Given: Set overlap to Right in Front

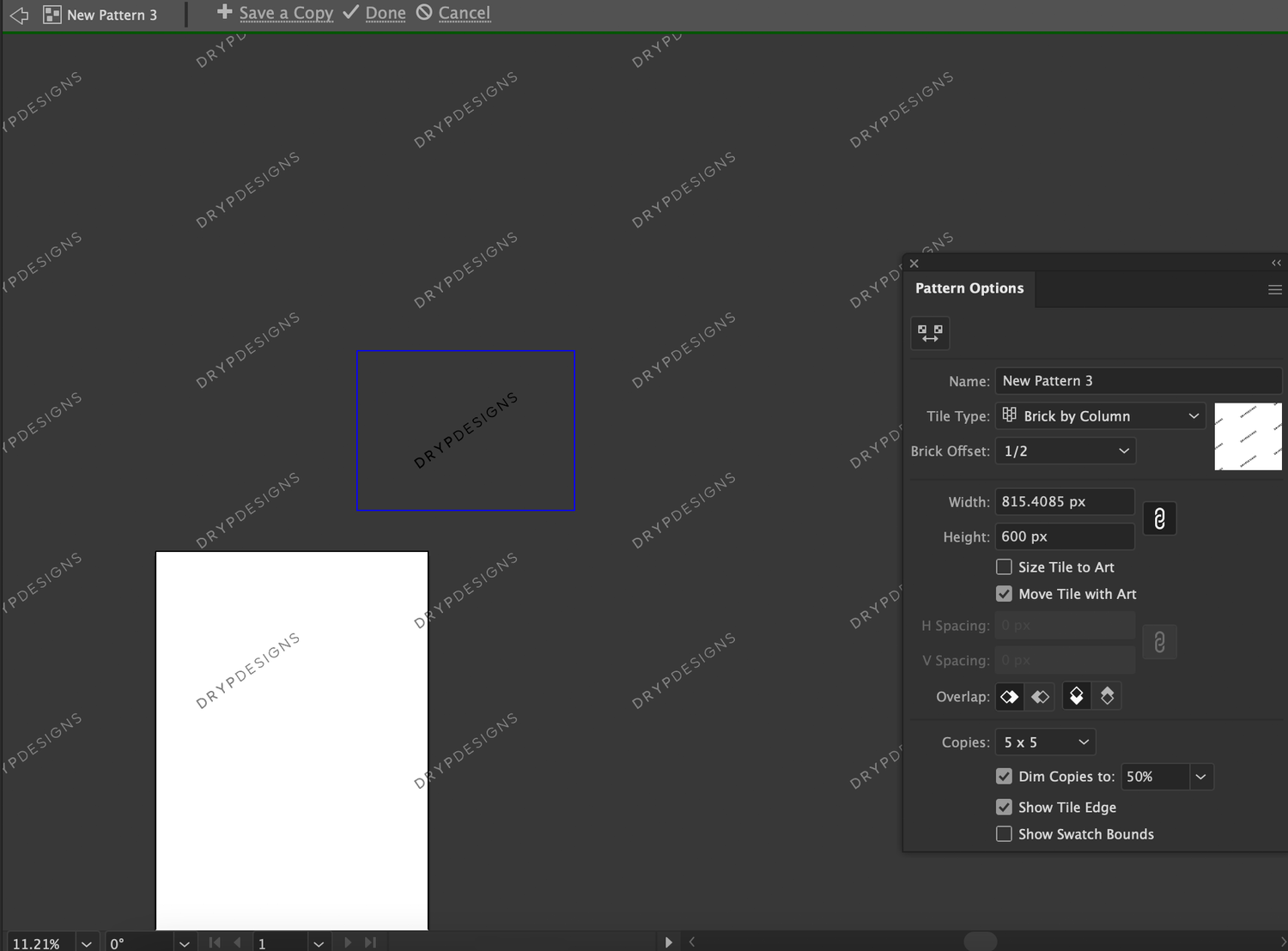Looking at the screenshot, I should click(1040, 696).
